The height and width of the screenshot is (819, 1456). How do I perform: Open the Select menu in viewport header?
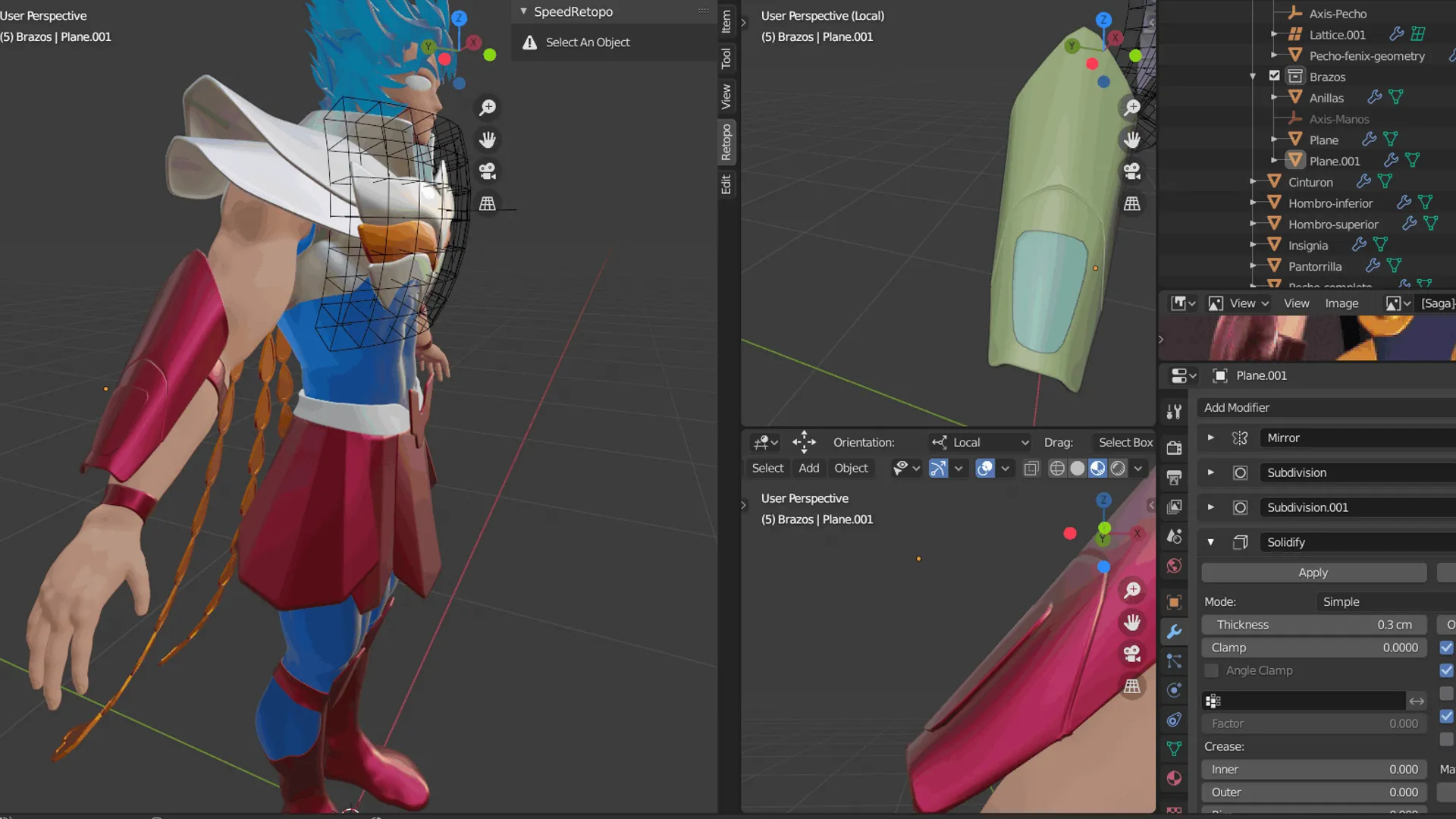coord(767,469)
